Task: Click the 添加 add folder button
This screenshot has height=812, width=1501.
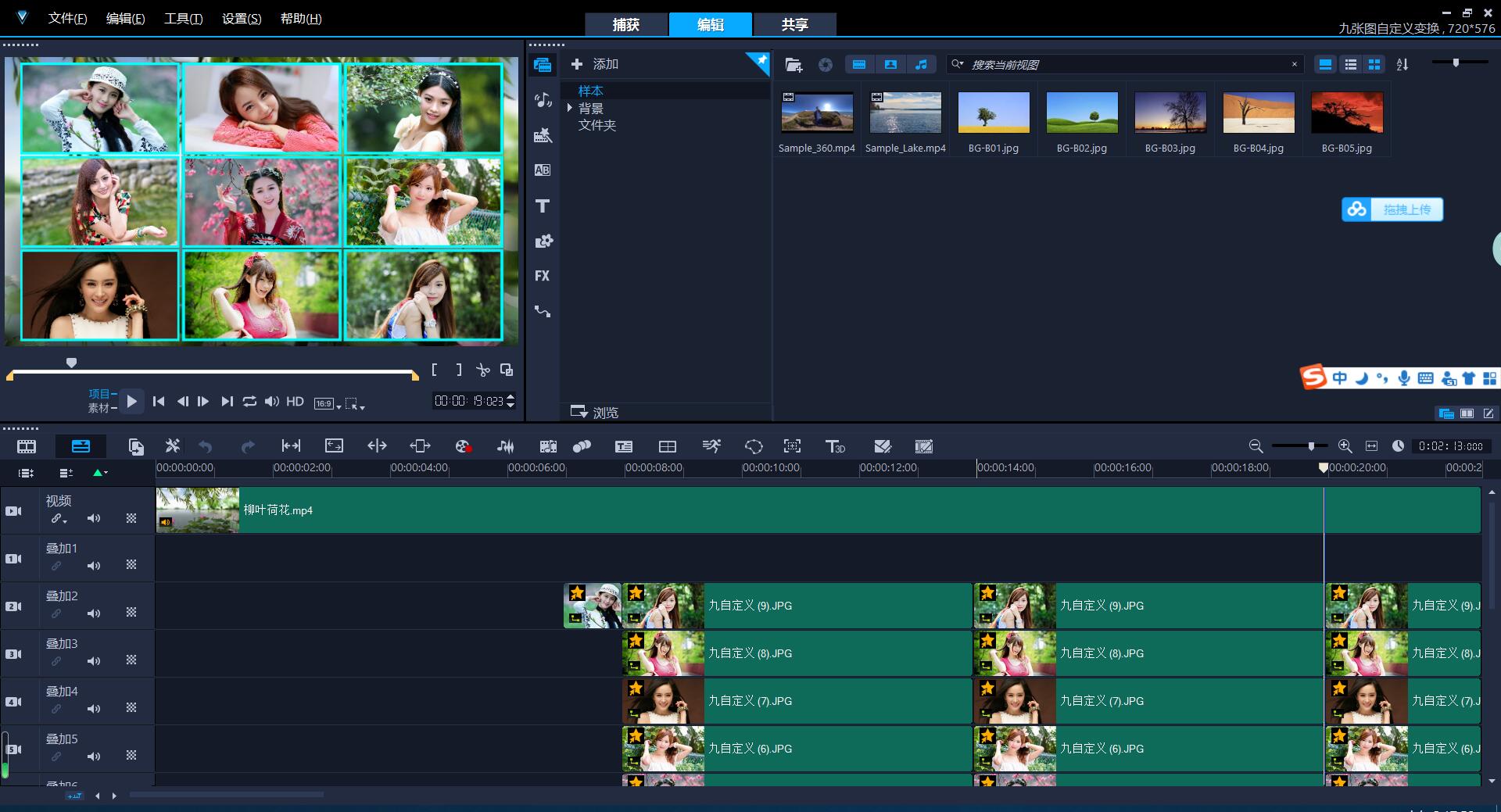Action: 595,64
